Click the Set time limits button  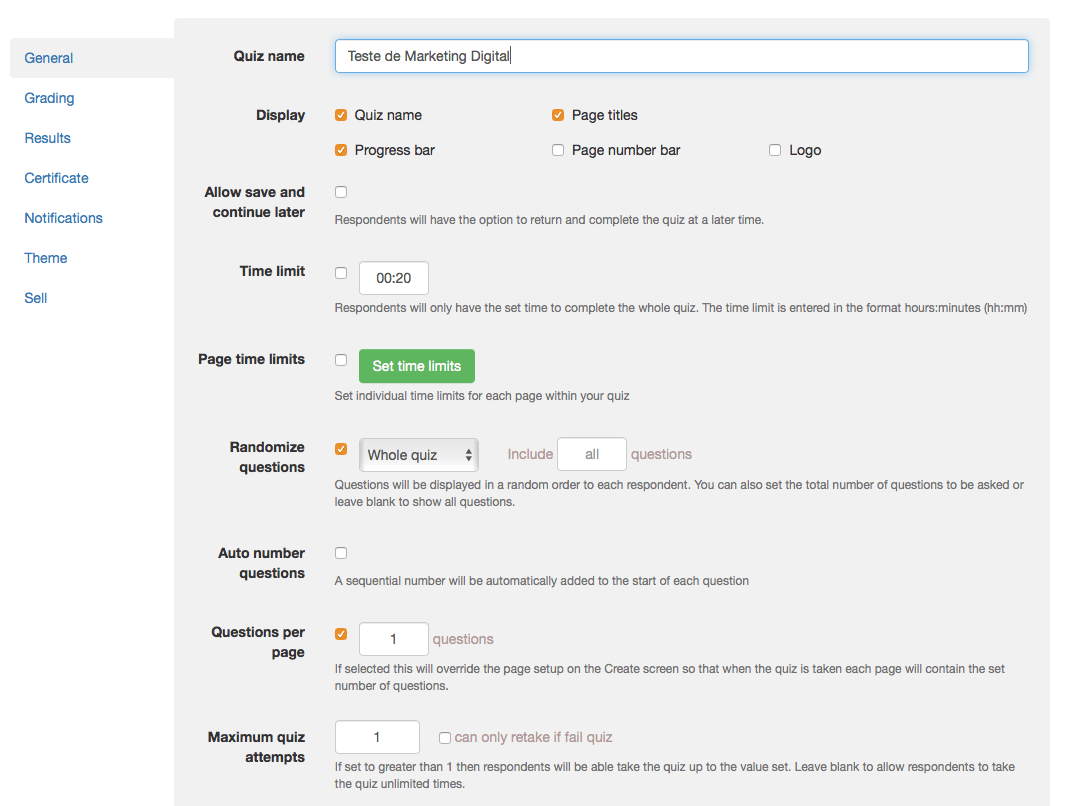[416, 366]
